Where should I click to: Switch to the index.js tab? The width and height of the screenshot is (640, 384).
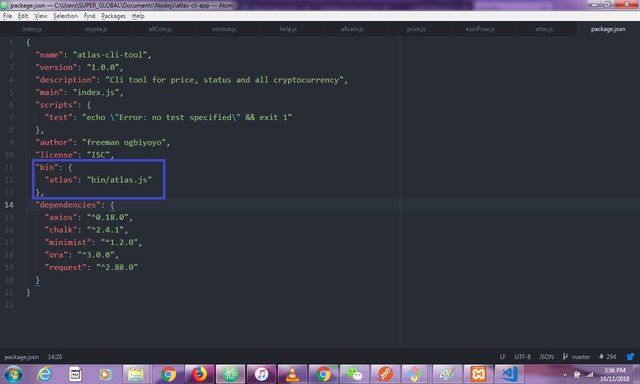point(32,29)
